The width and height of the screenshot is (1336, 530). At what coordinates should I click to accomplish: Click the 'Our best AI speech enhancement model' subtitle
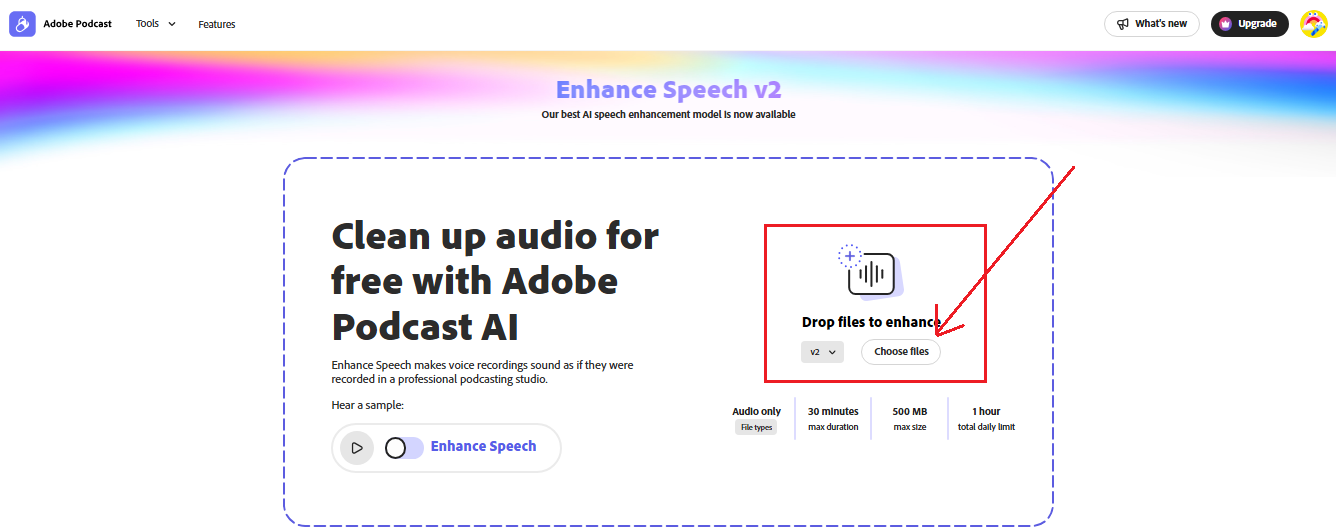click(x=668, y=115)
